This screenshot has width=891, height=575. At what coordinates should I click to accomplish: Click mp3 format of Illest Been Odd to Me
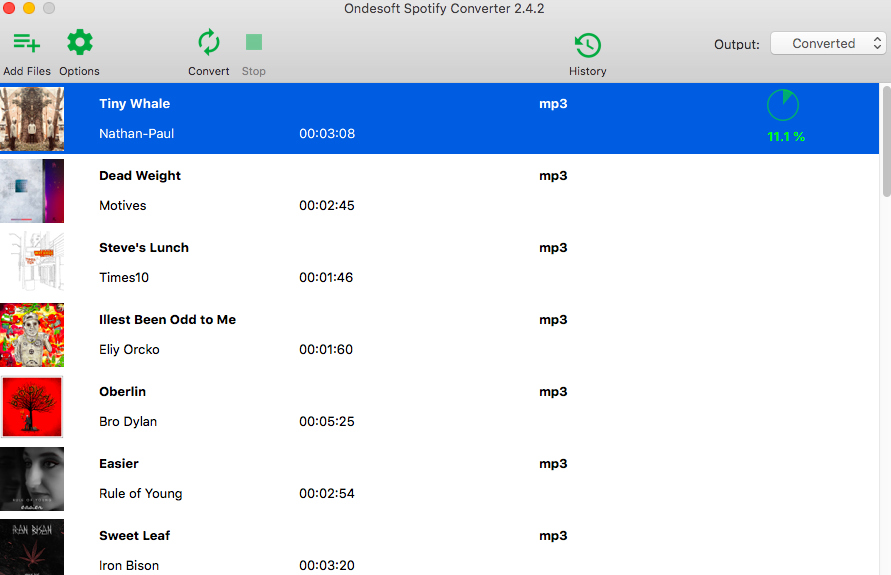[553, 320]
